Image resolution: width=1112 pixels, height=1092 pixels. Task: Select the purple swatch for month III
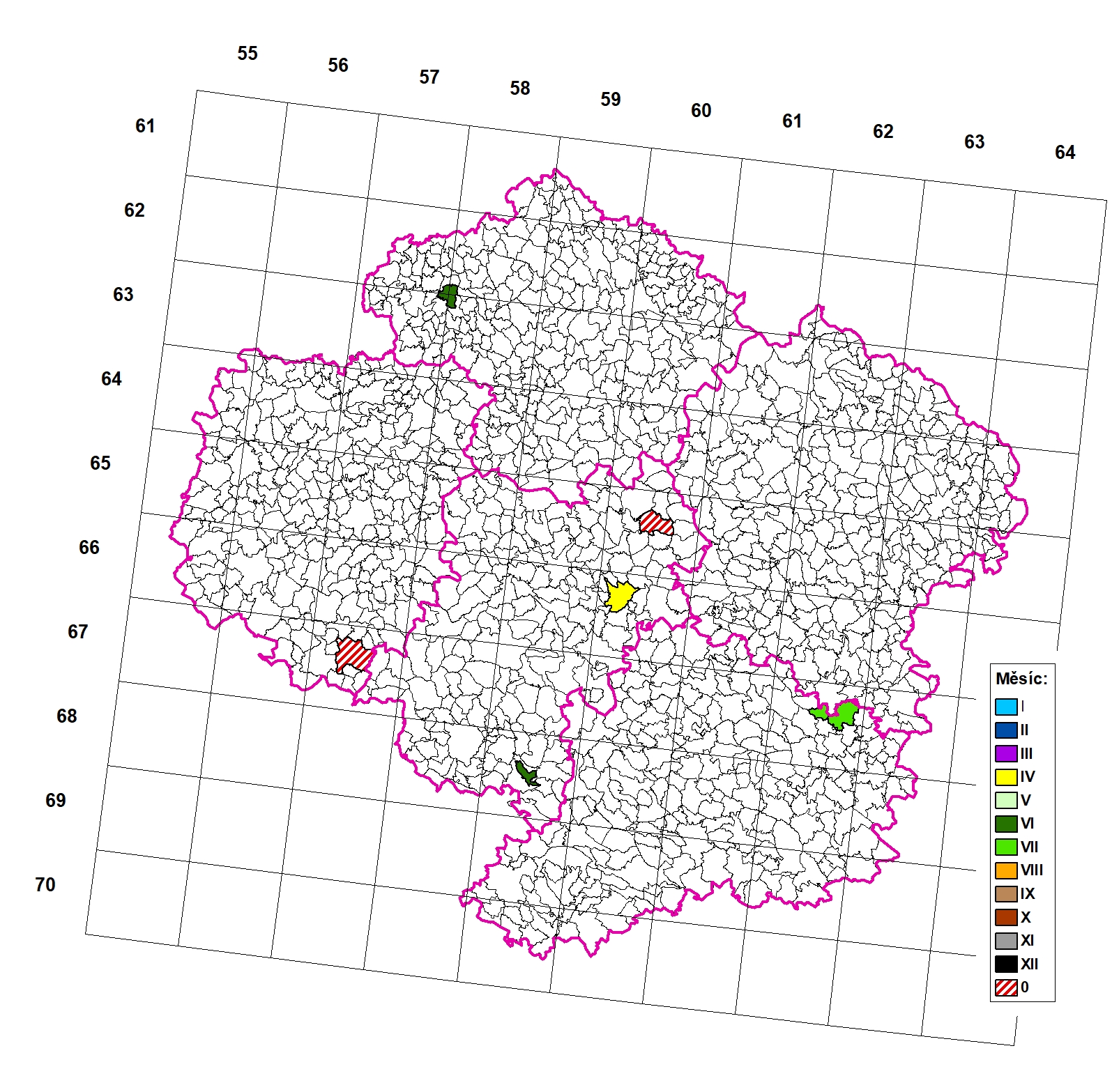(x=1006, y=753)
